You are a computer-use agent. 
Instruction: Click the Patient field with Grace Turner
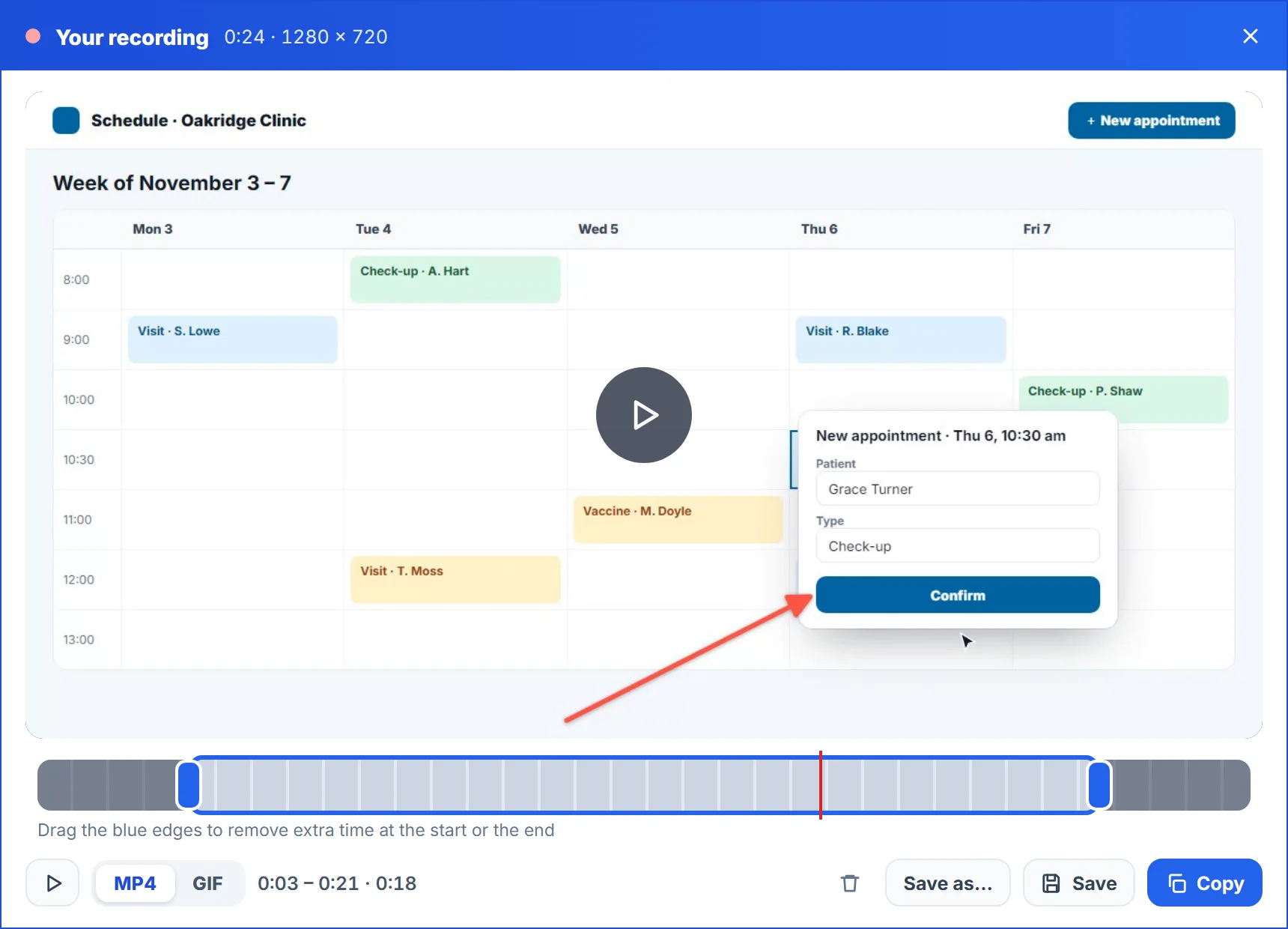click(957, 488)
